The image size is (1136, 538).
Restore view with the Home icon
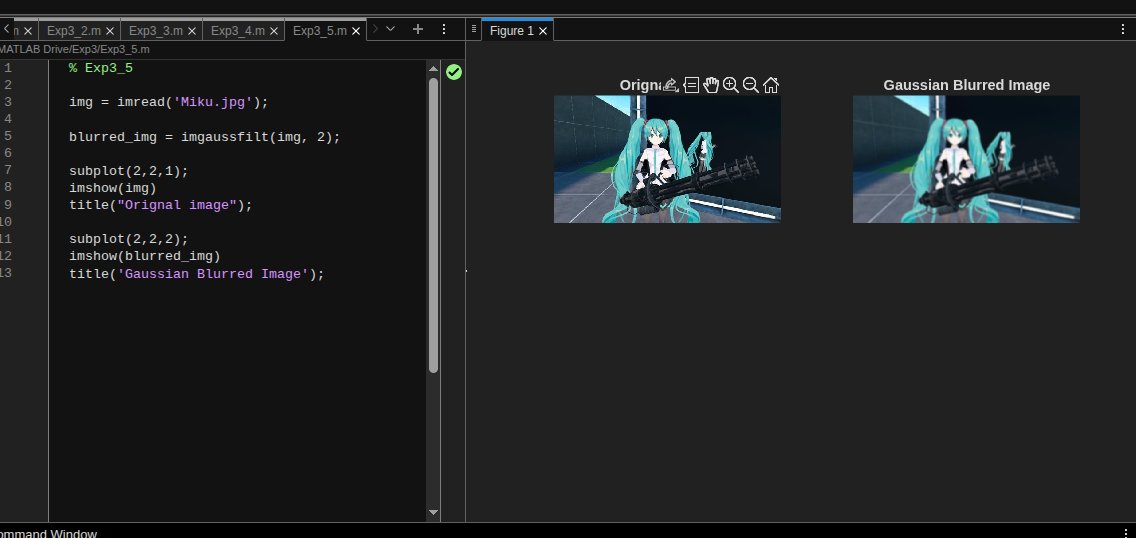pos(771,85)
